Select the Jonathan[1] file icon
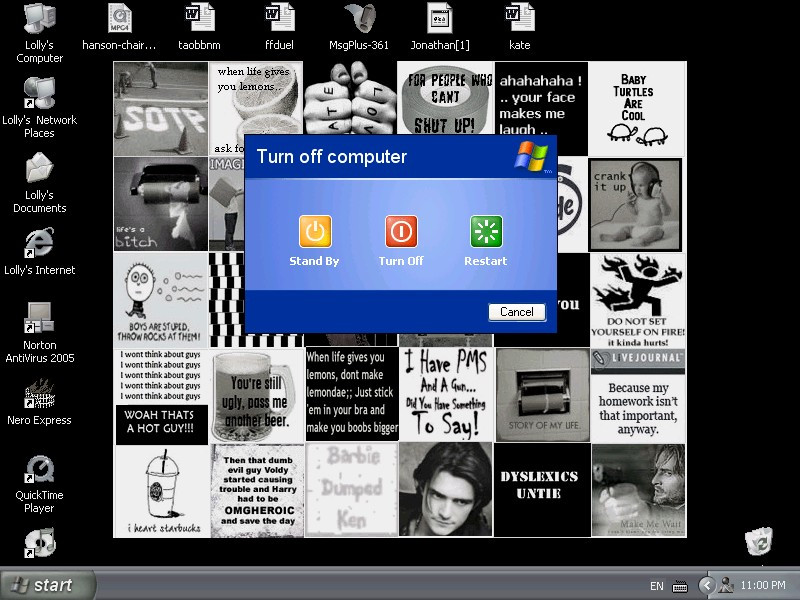This screenshot has width=800, height=600. (x=439, y=18)
